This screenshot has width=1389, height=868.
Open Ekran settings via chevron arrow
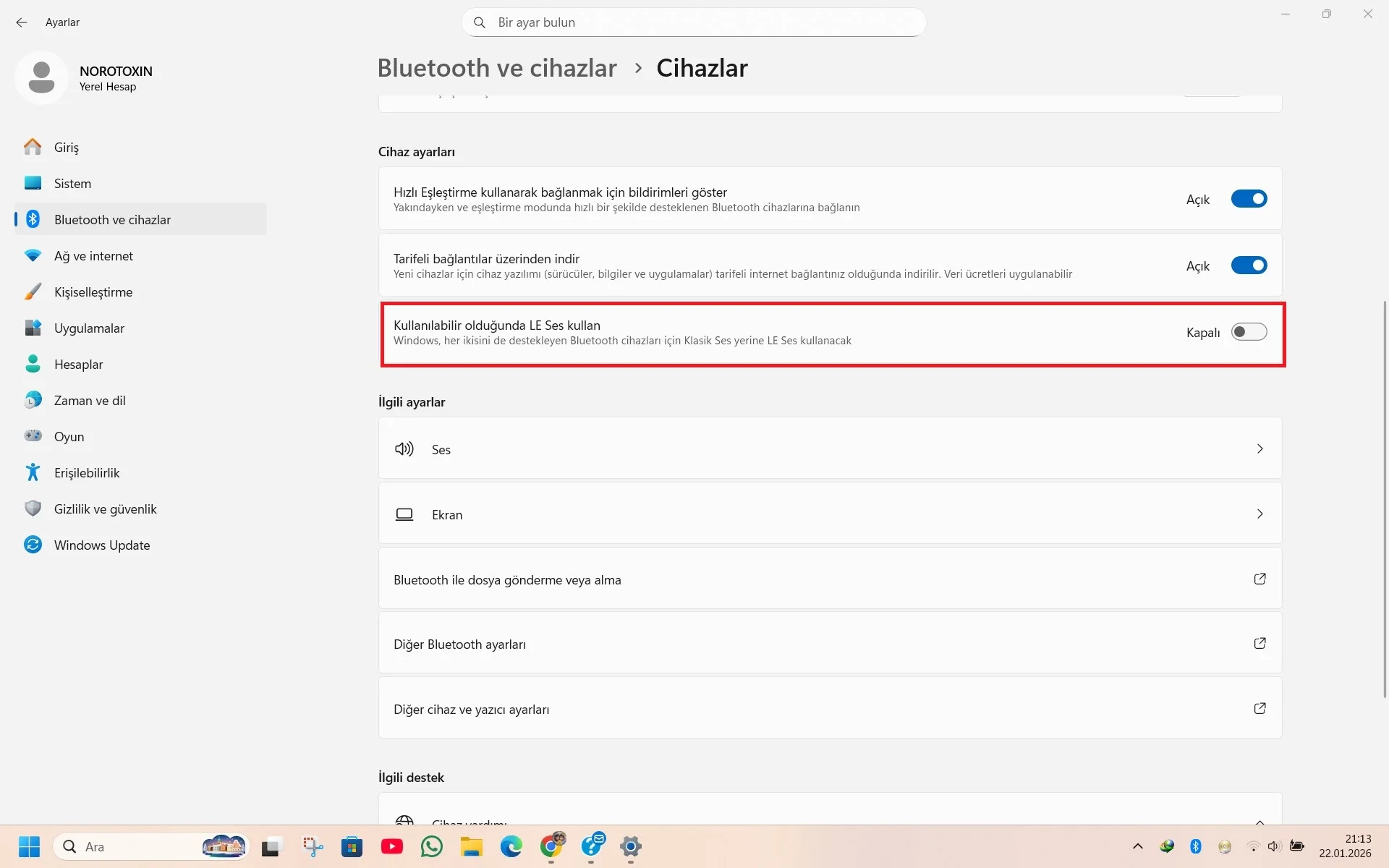[x=1260, y=514]
